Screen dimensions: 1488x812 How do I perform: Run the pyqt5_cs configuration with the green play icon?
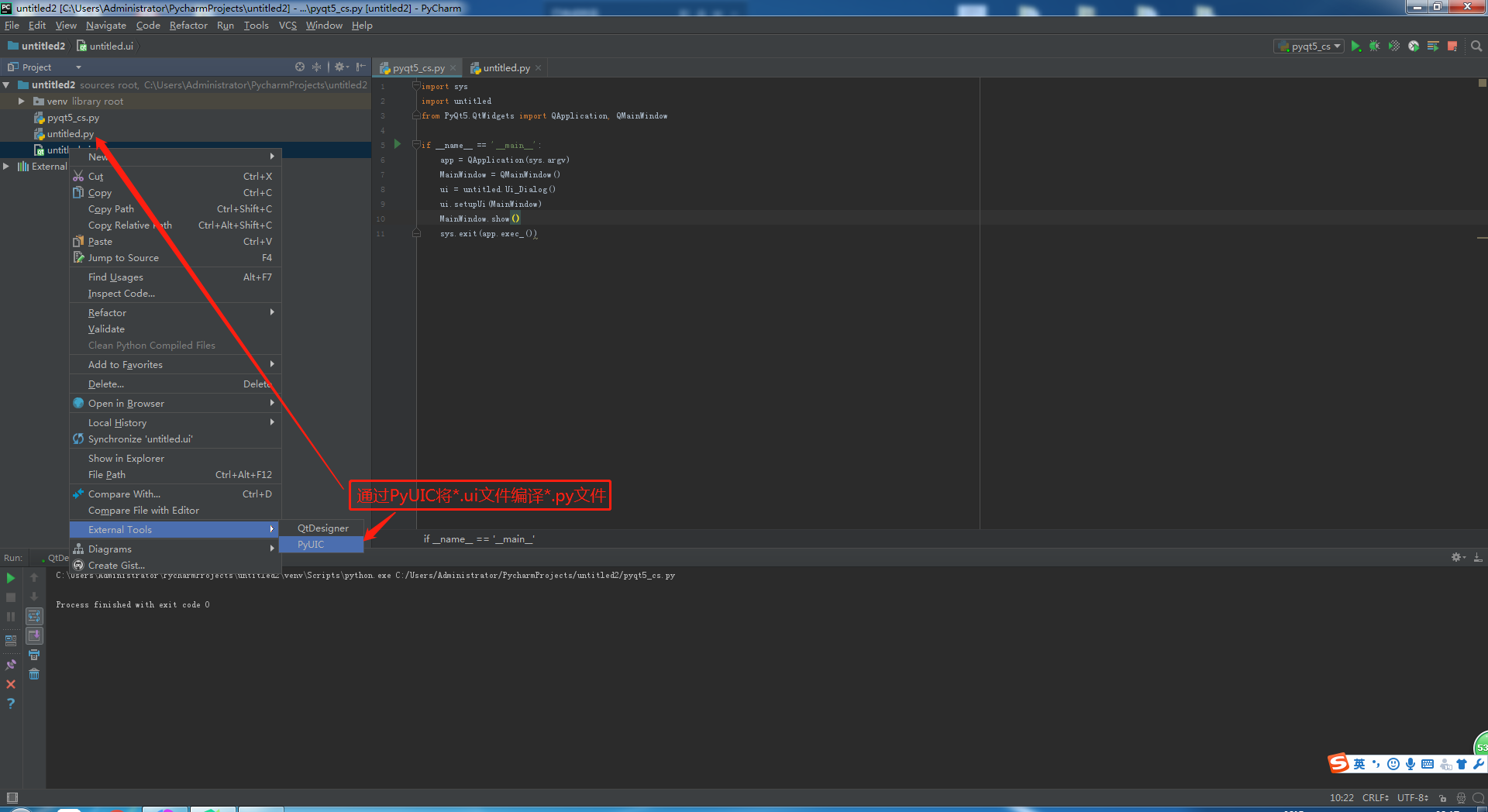(x=1355, y=46)
